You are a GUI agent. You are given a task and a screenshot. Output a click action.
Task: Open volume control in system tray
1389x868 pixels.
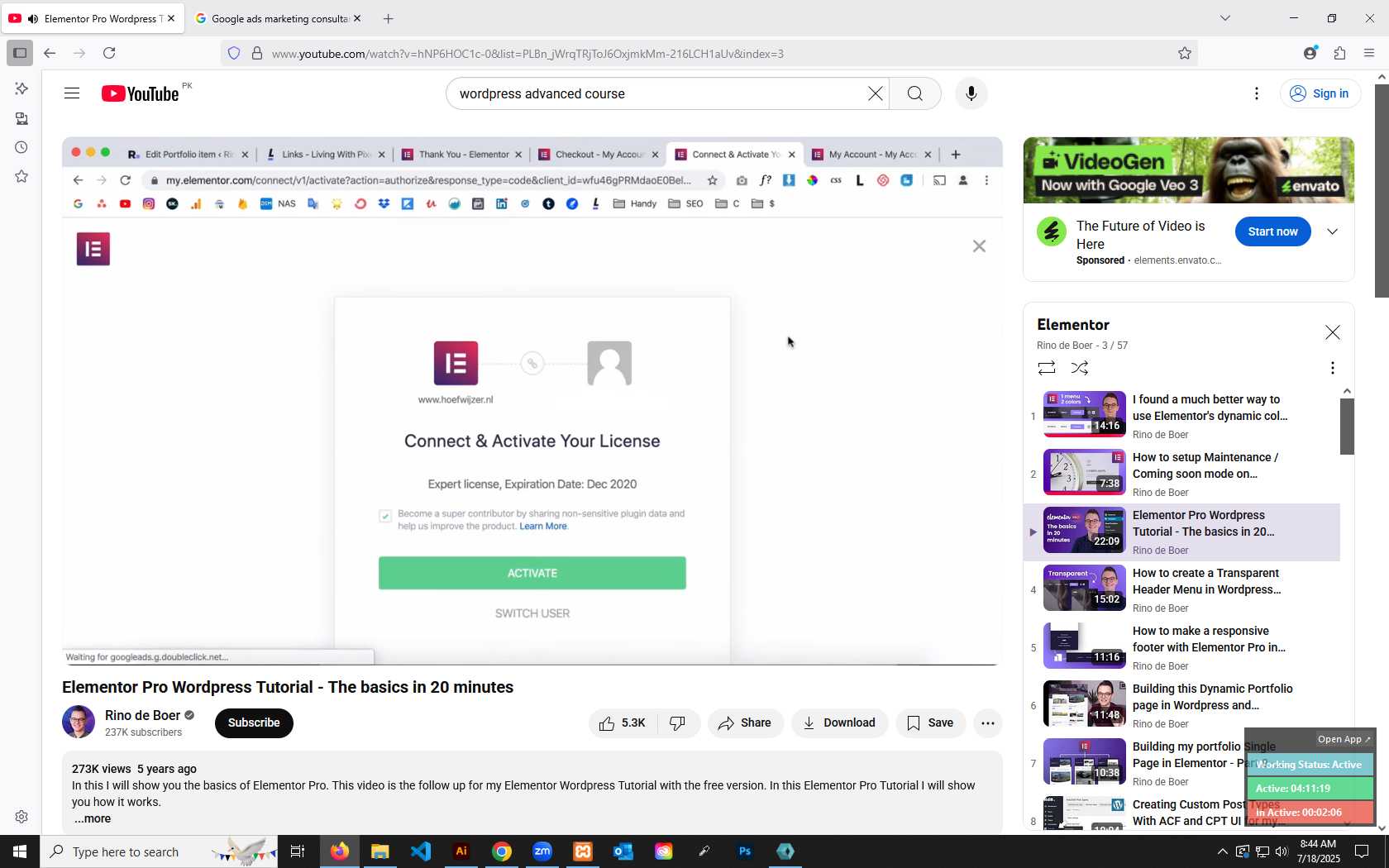pyautogui.click(x=1282, y=851)
